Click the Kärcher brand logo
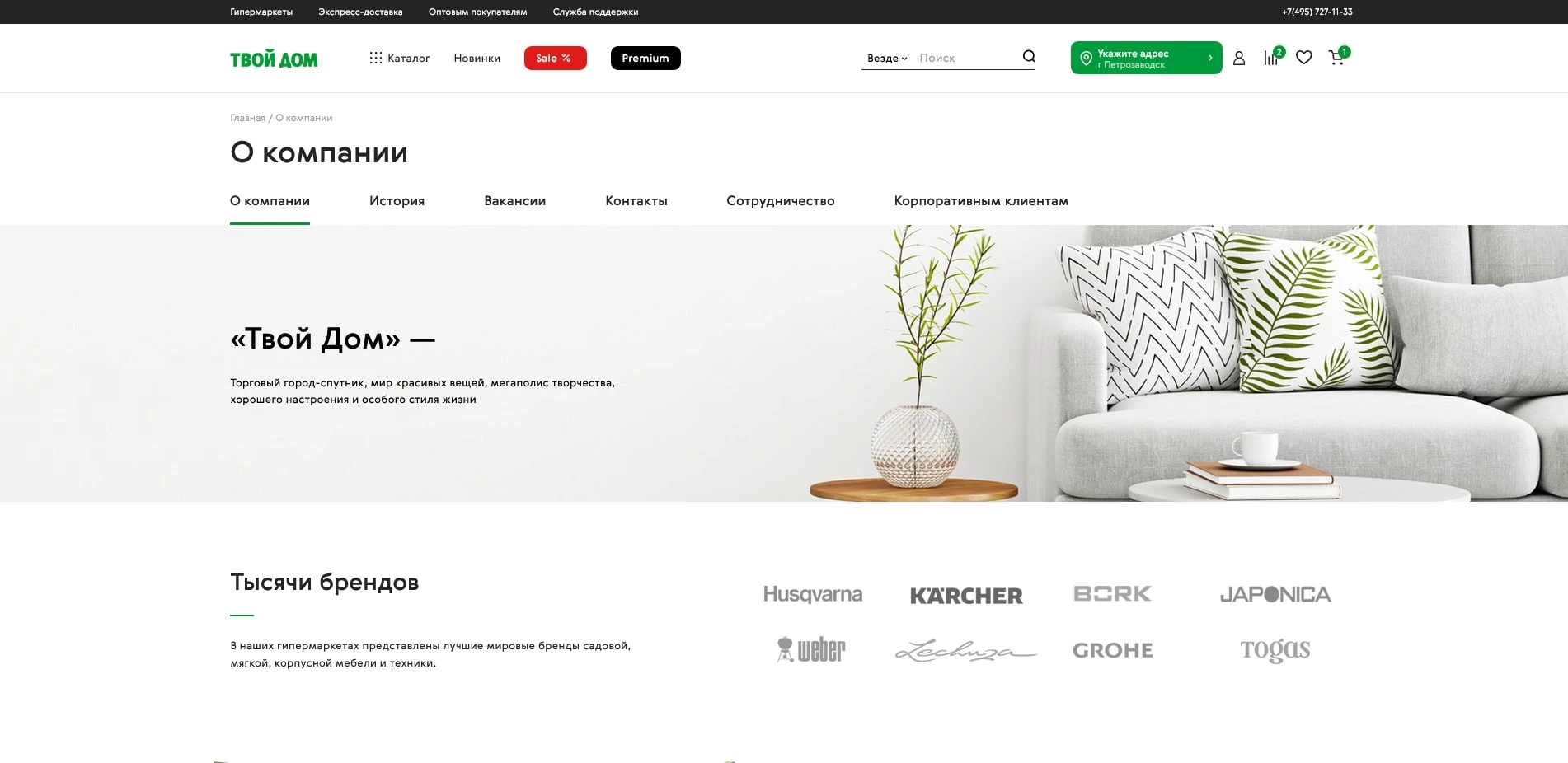The height and width of the screenshot is (763, 1568). (x=966, y=595)
